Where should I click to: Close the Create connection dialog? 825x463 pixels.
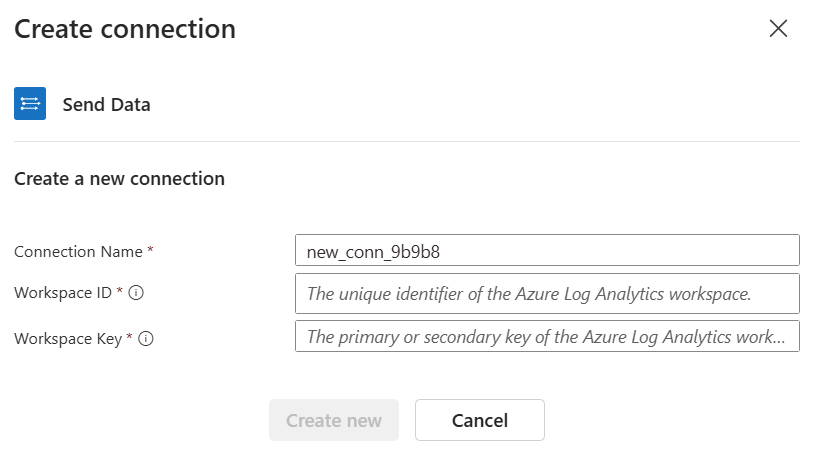[778, 28]
